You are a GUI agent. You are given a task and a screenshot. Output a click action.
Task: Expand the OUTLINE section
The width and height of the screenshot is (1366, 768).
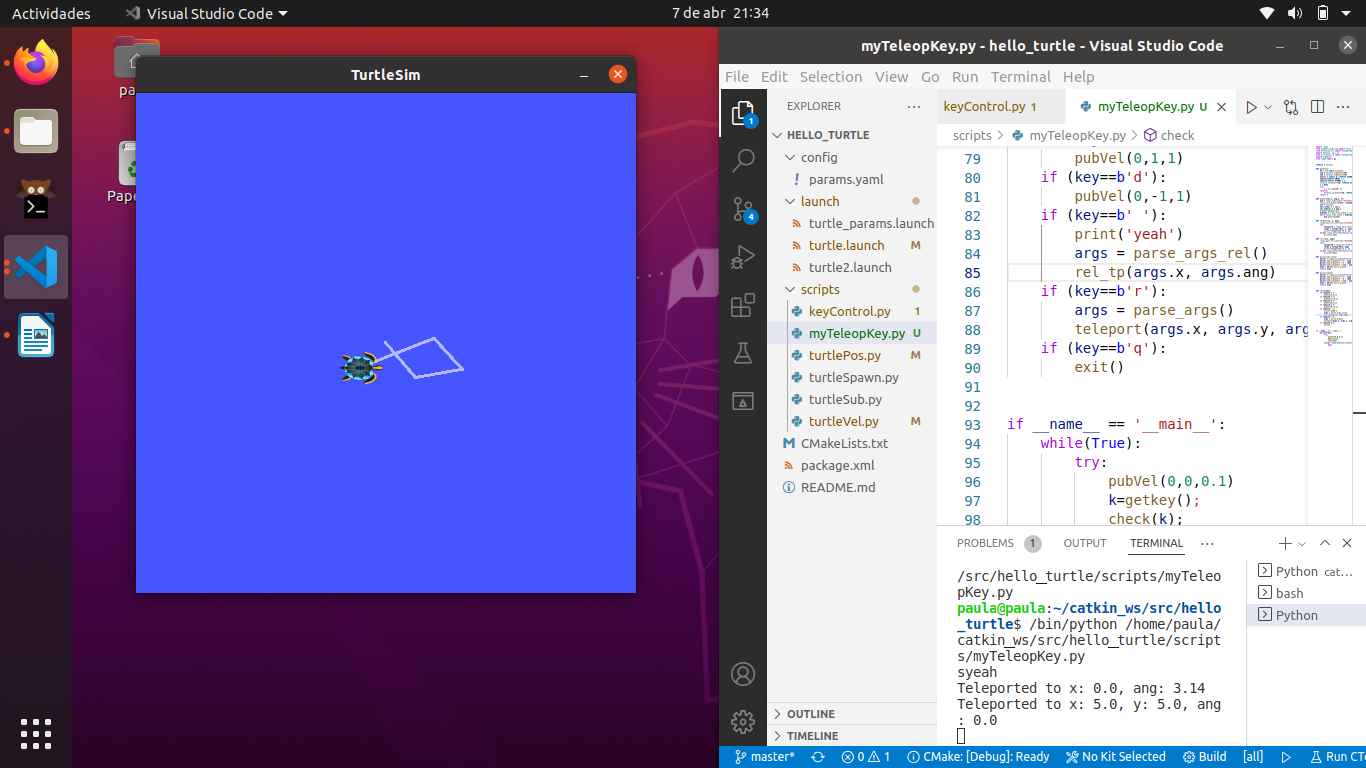(x=852, y=714)
